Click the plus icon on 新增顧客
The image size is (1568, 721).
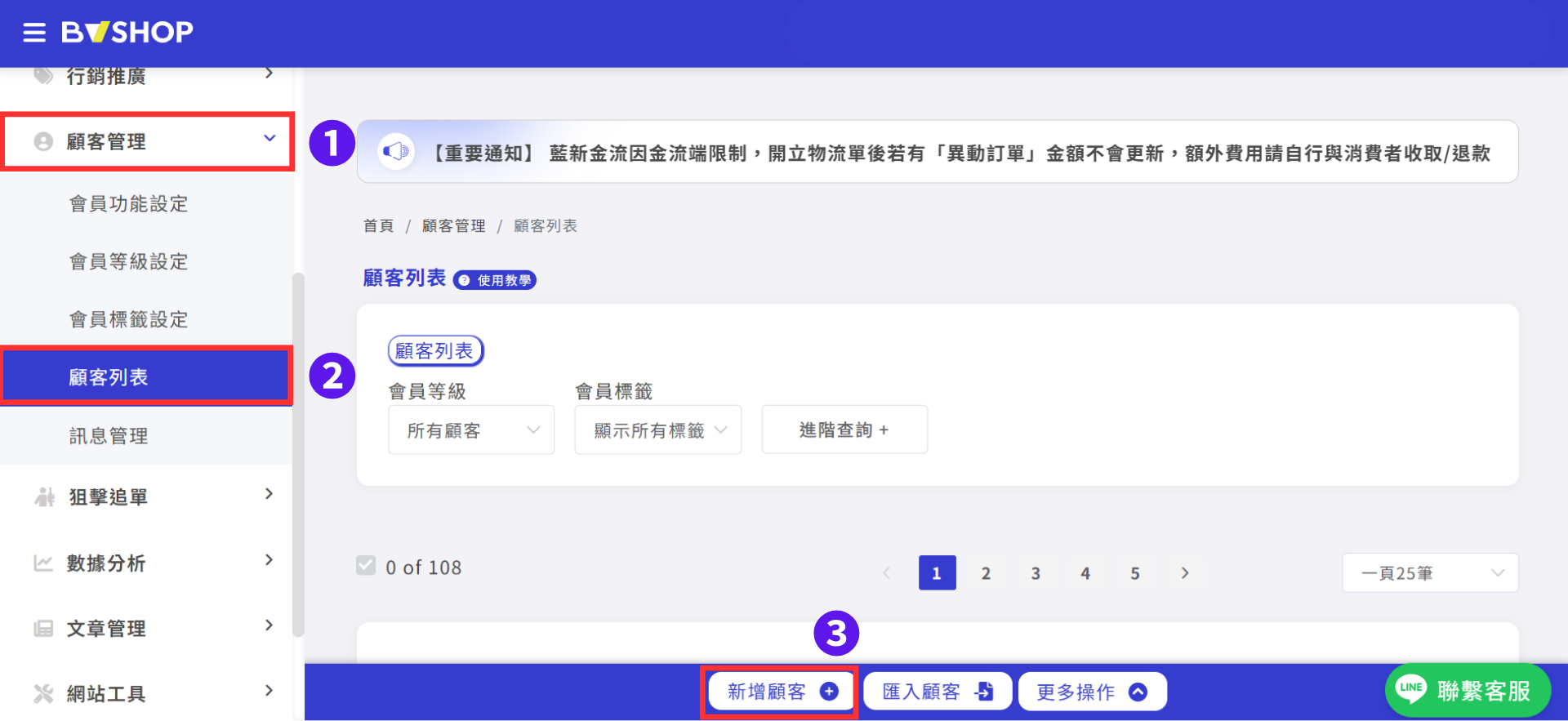(829, 692)
